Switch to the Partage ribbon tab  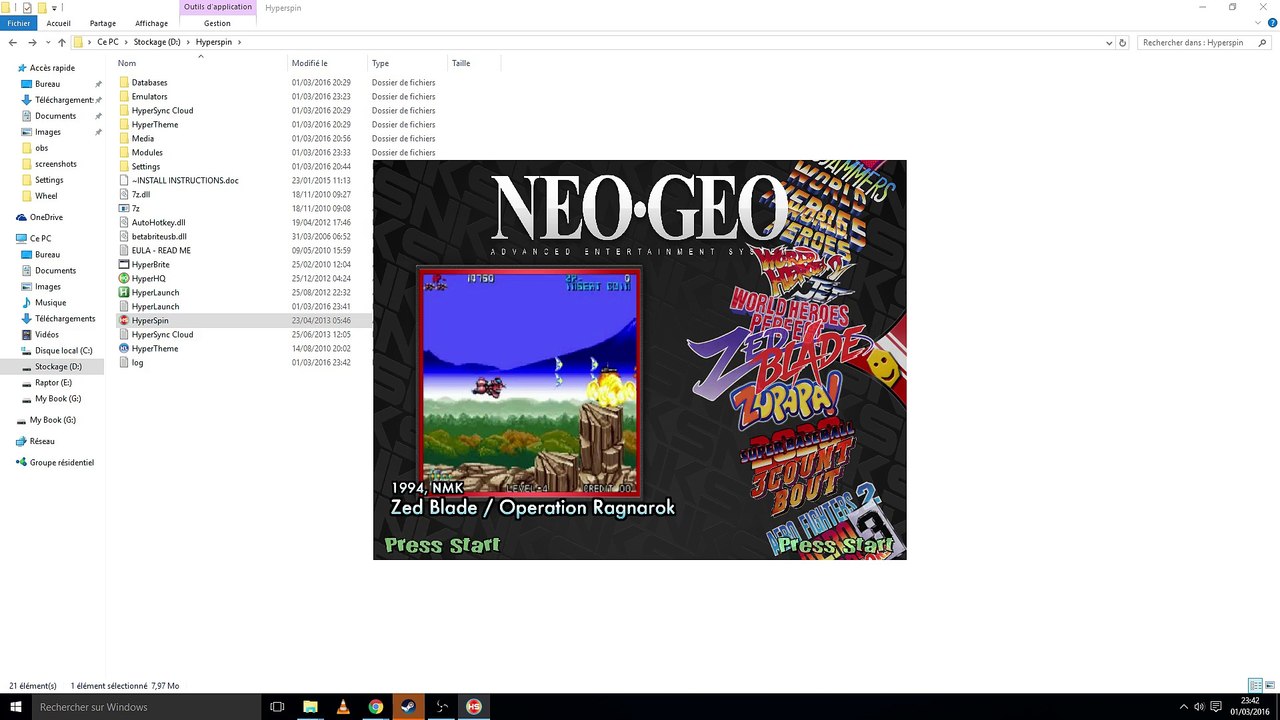103,23
